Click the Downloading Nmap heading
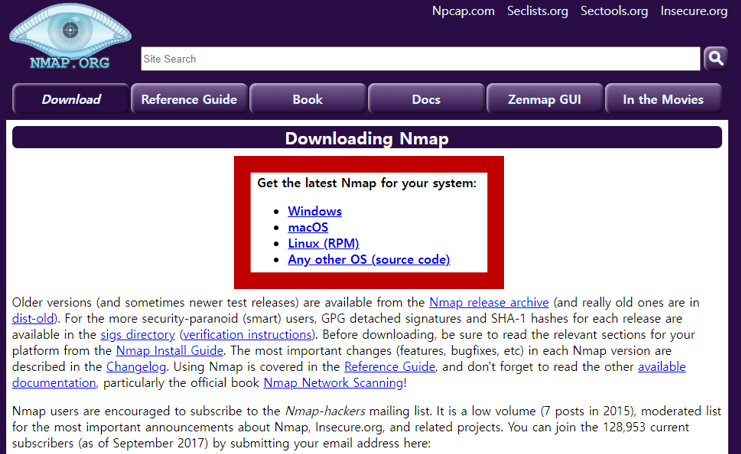 (367, 138)
